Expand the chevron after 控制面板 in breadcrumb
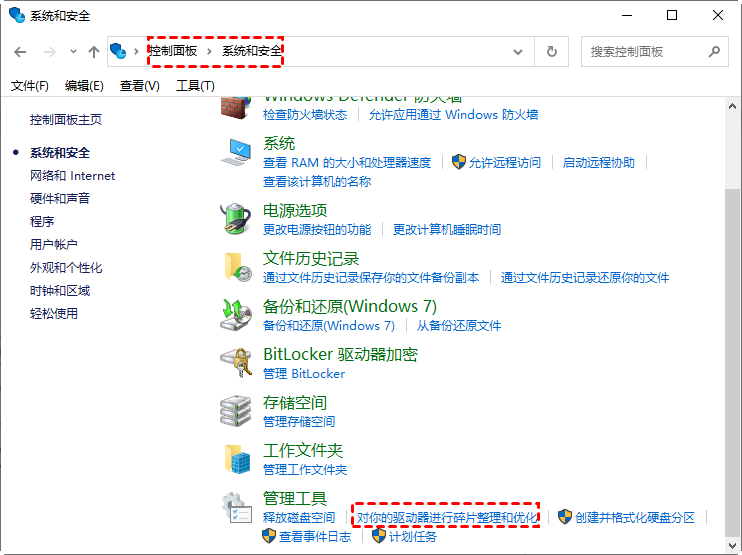 (x=210, y=51)
